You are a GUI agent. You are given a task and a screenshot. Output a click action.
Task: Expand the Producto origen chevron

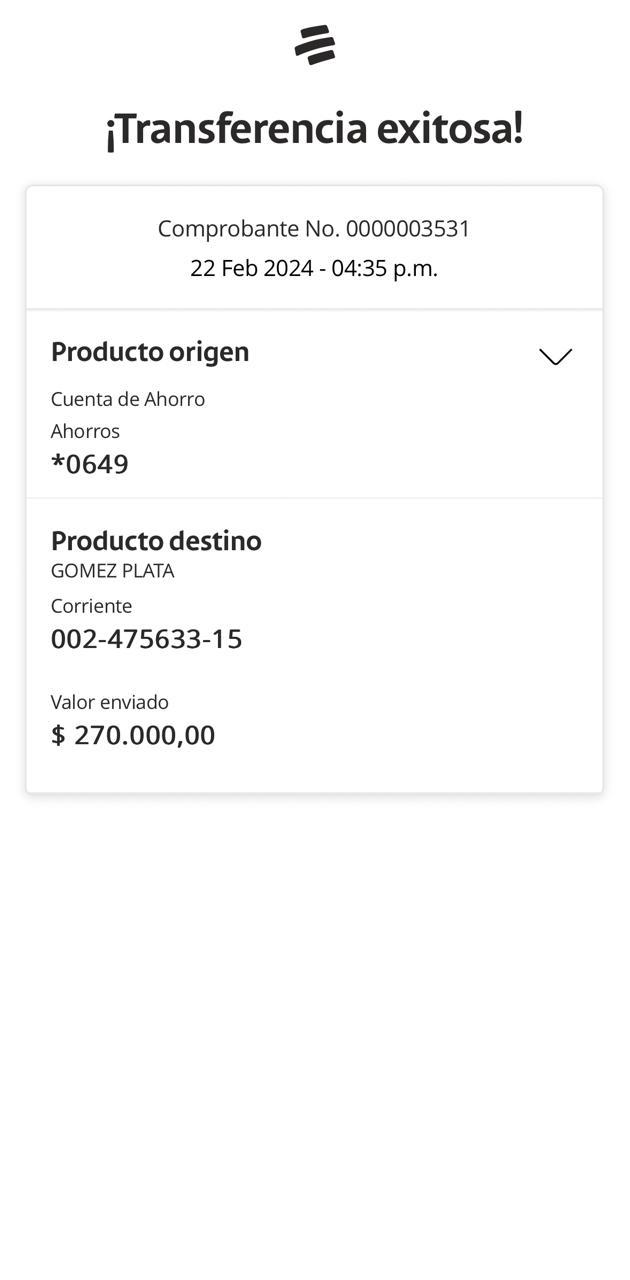555,356
